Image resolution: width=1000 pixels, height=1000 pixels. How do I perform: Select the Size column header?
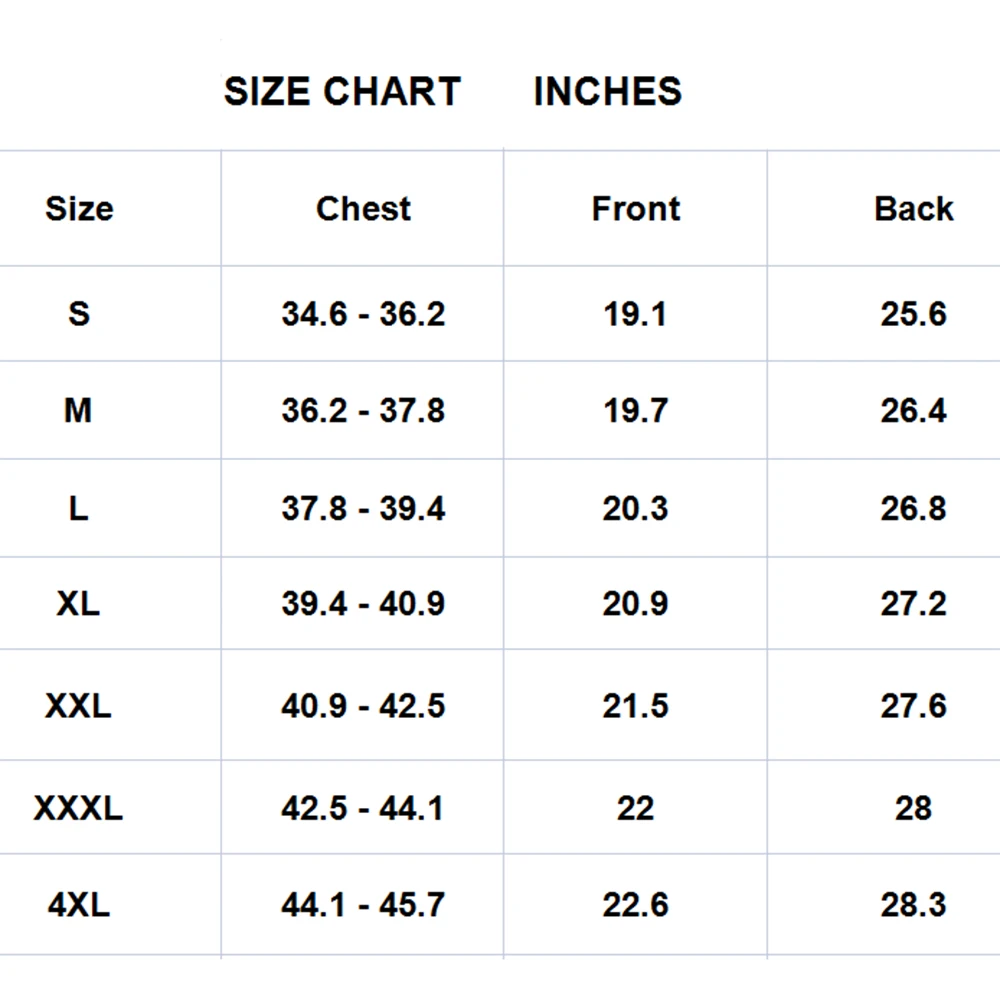tap(79, 209)
